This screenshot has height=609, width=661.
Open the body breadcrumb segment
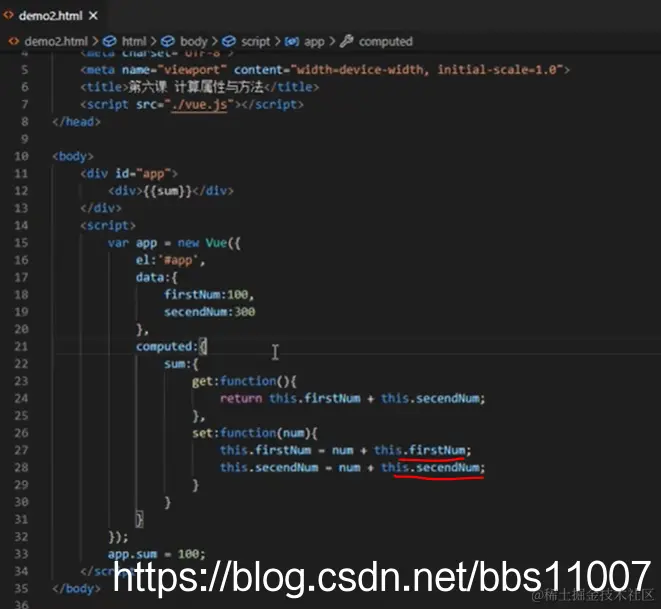[193, 41]
